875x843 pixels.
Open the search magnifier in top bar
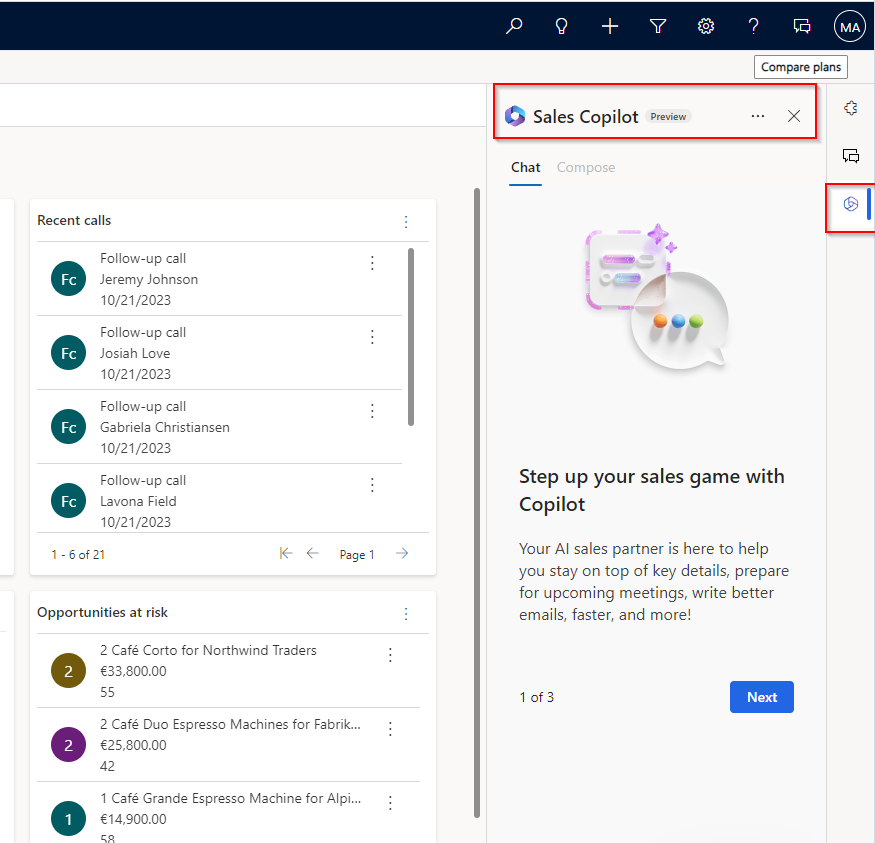pos(514,26)
